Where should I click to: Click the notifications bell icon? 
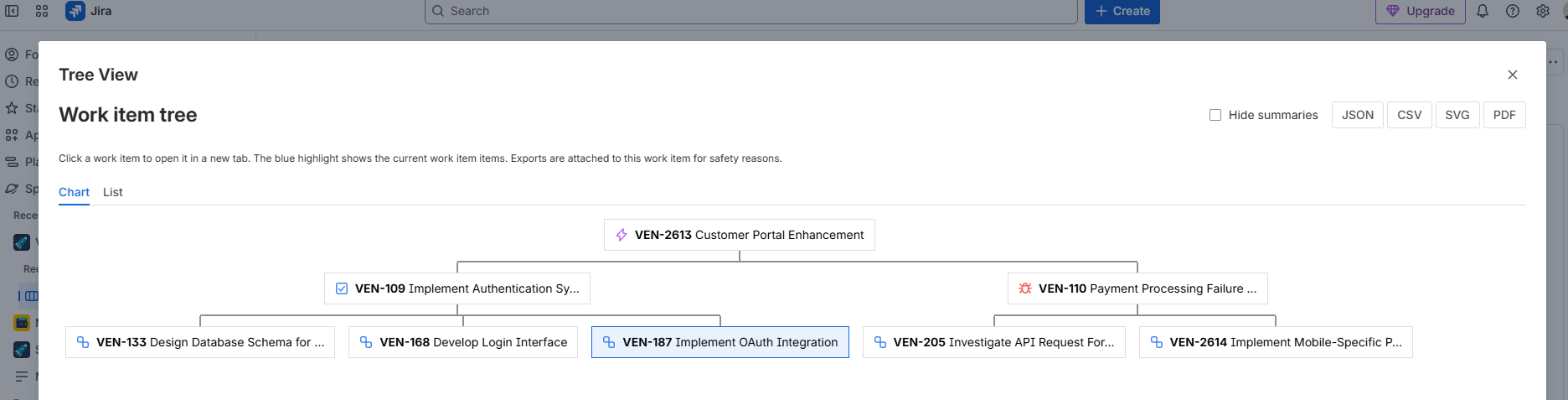point(1483,11)
